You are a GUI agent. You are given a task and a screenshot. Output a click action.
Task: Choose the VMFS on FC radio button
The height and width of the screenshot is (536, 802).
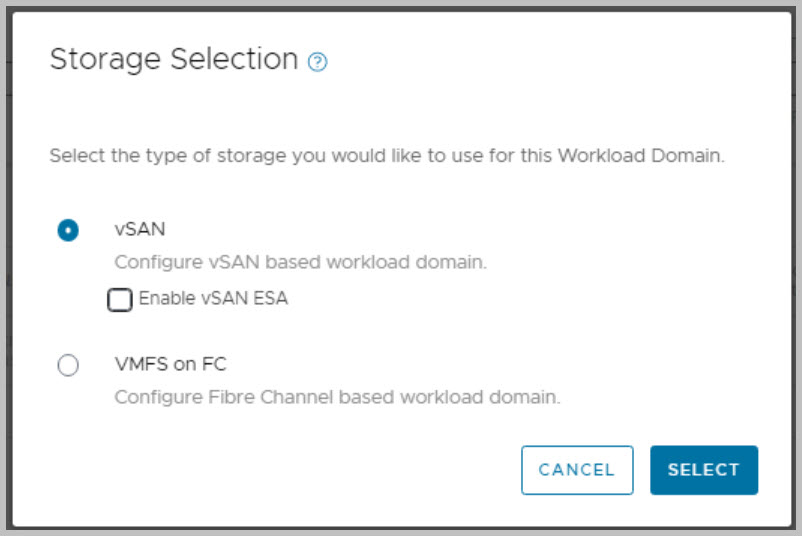click(68, 365)
